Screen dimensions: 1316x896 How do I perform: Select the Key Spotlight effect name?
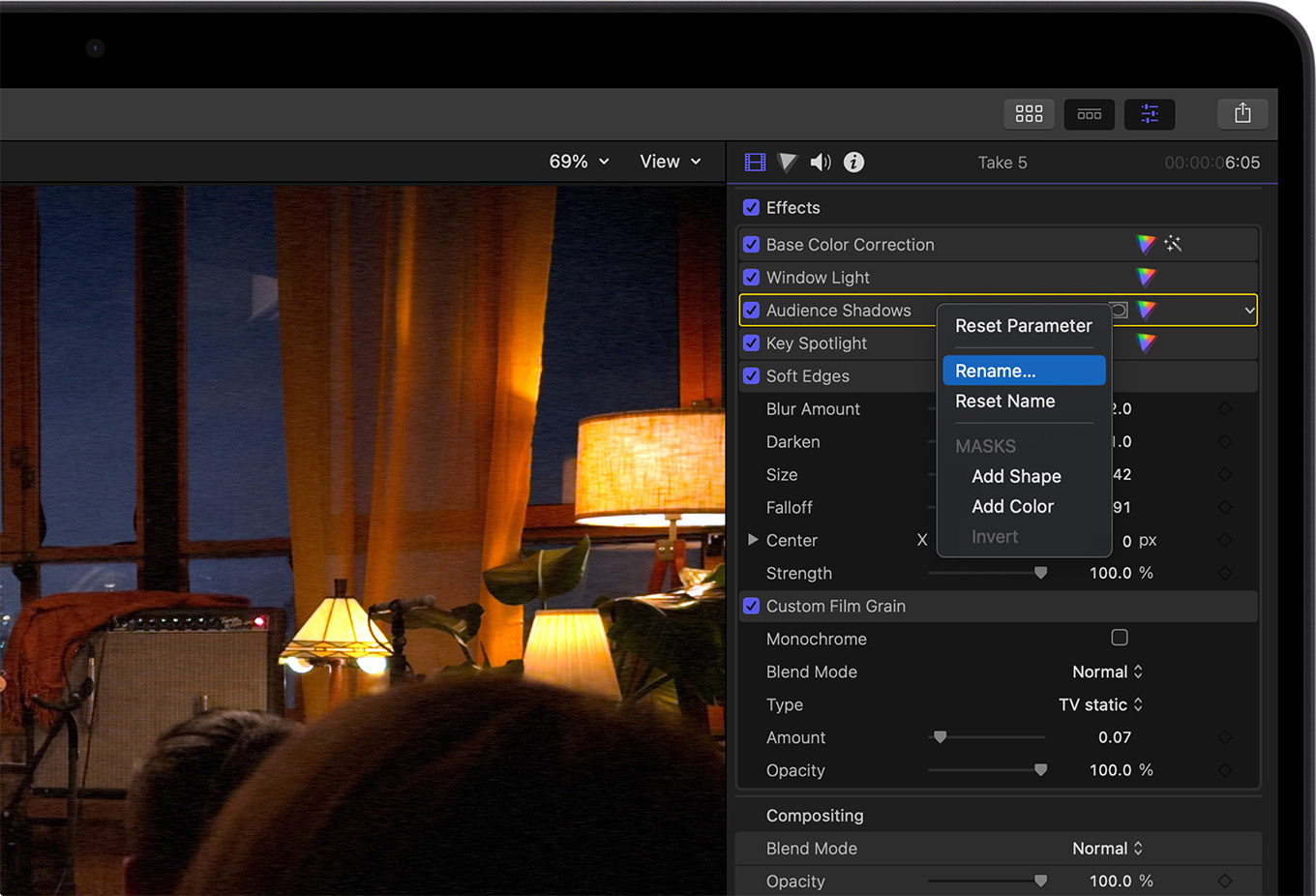817,343
